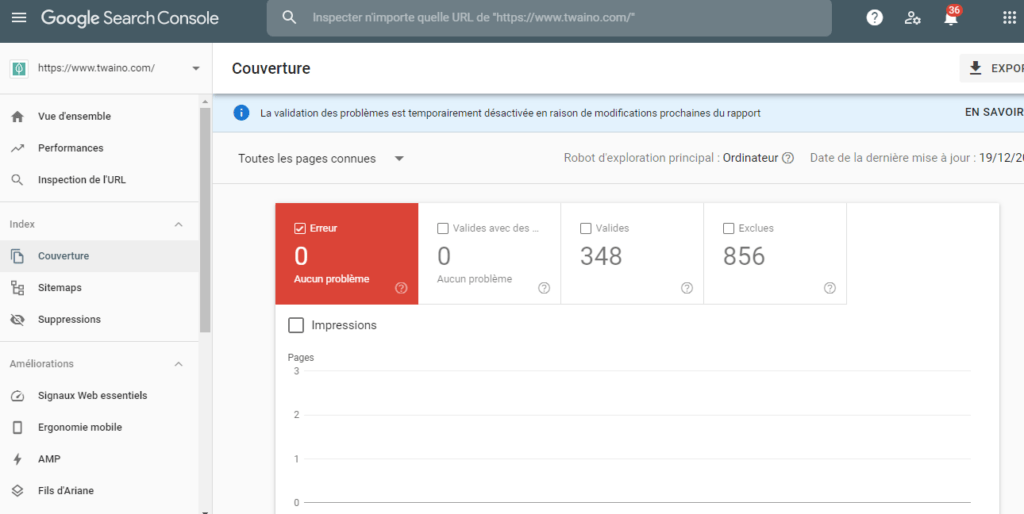Click the help icon beside Ordinateur
1024x514 pixels.
788,158
